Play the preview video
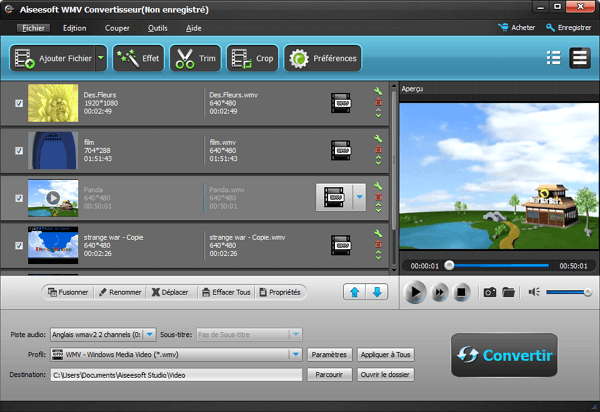The width and height of the screenshot is (600, 412). [x=415, y=292]
